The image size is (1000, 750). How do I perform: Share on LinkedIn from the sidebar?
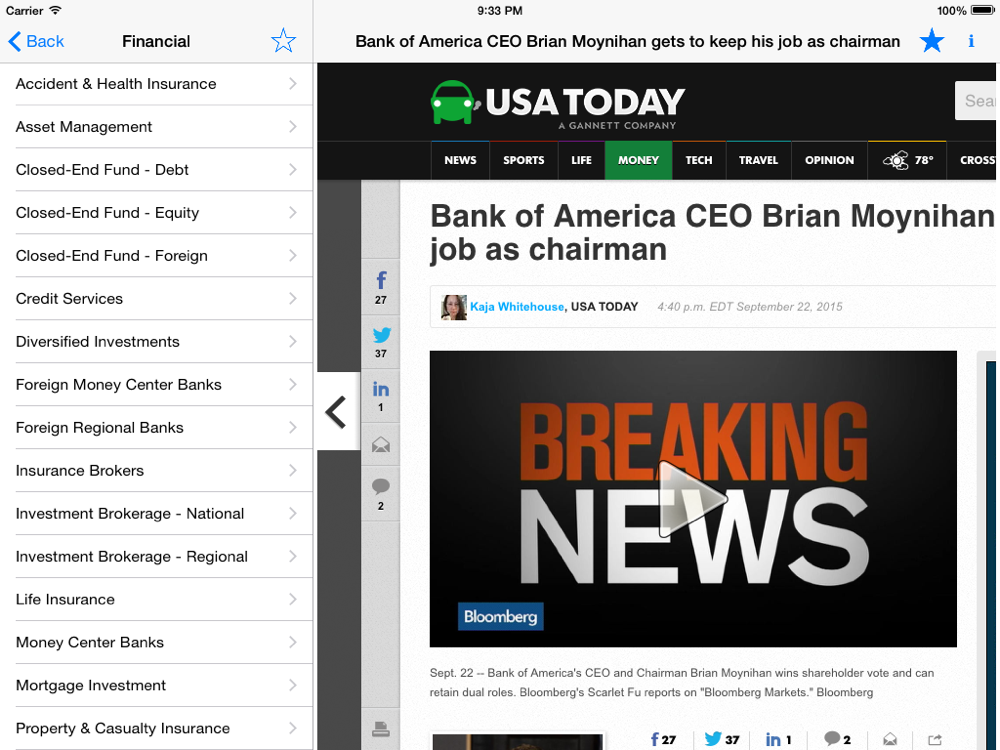tap(381, 395)
